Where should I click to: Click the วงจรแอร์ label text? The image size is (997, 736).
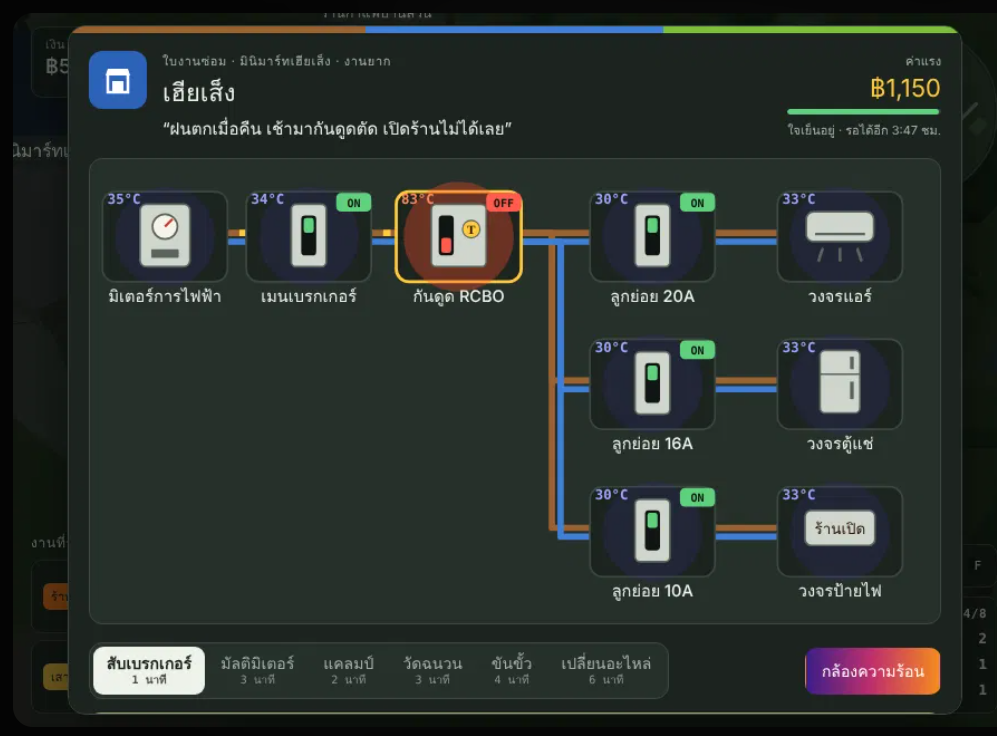839,296
